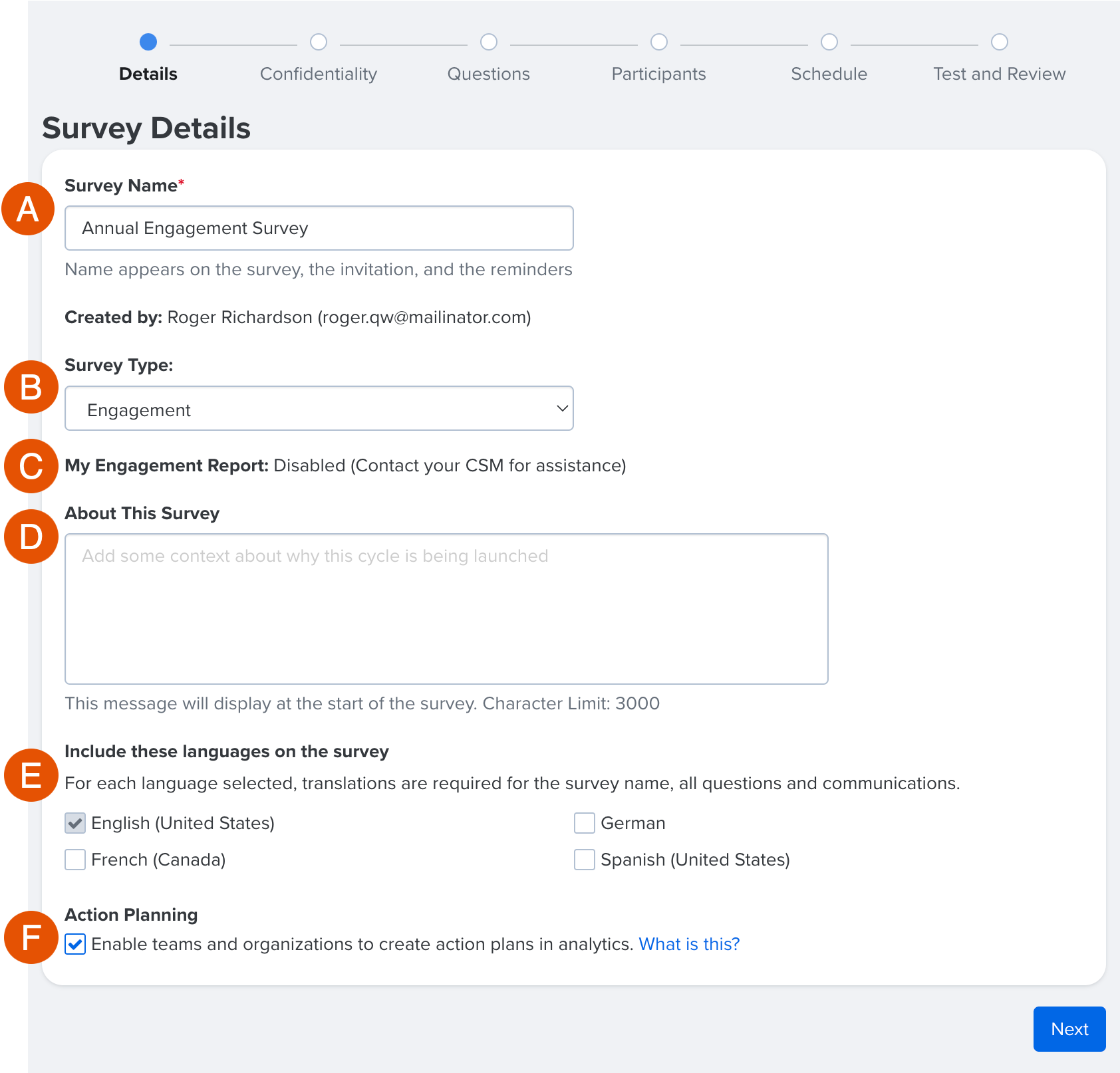Select Spanish (United States) language checkbox
1120x1073 pixels.
pos(583,859)
